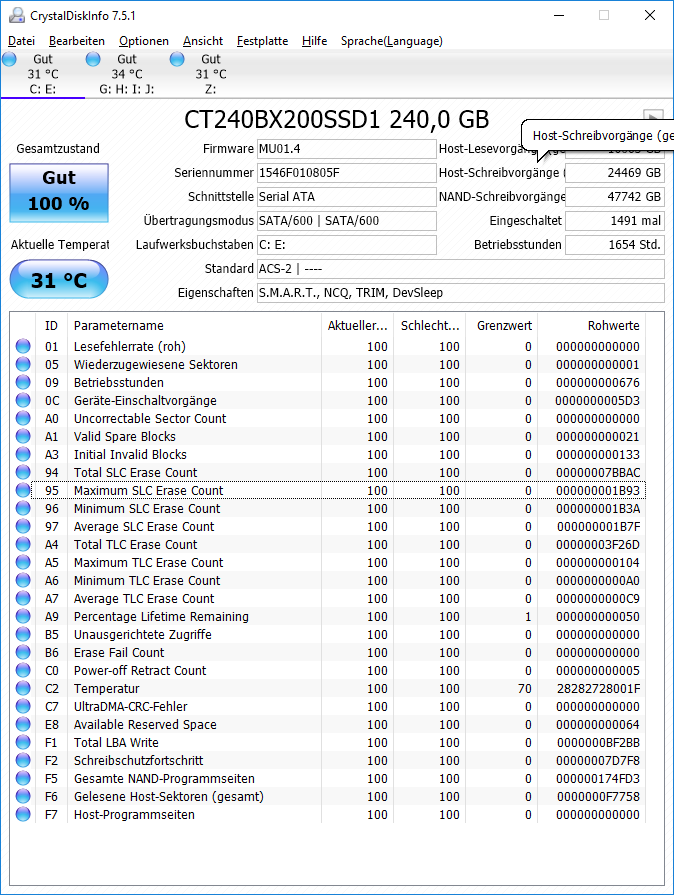
Task: Open the Festplatte menu
Action: (x=263, y=41)
